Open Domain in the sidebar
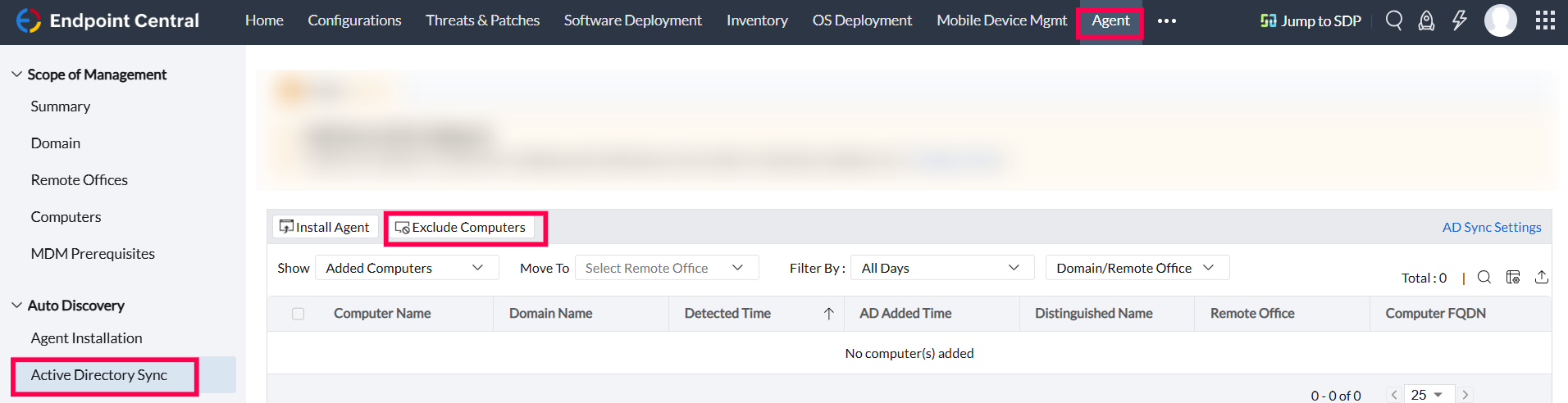Image resolution: width=1568 pixels, height=403 pixels. (56, 143)
